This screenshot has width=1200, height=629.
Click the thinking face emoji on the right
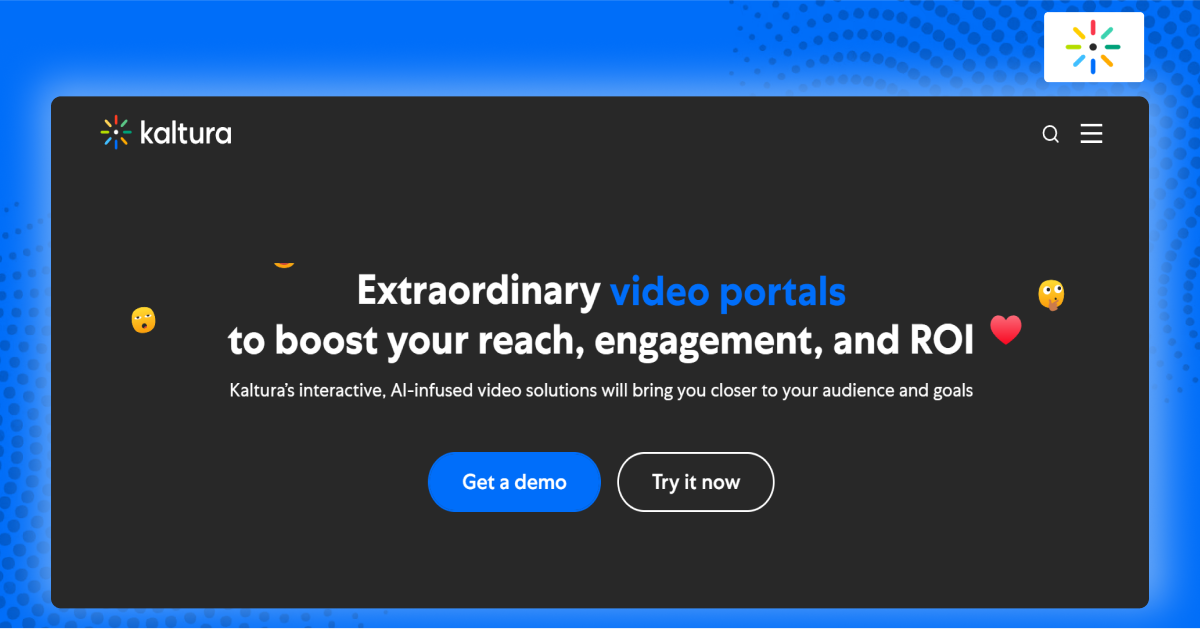(1051, 295)
